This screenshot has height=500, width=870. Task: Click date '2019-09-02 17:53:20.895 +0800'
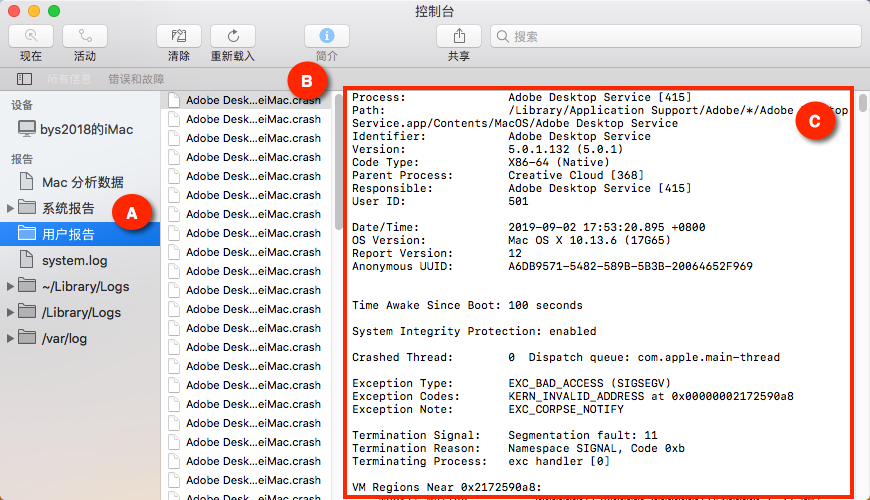[606, 228]
